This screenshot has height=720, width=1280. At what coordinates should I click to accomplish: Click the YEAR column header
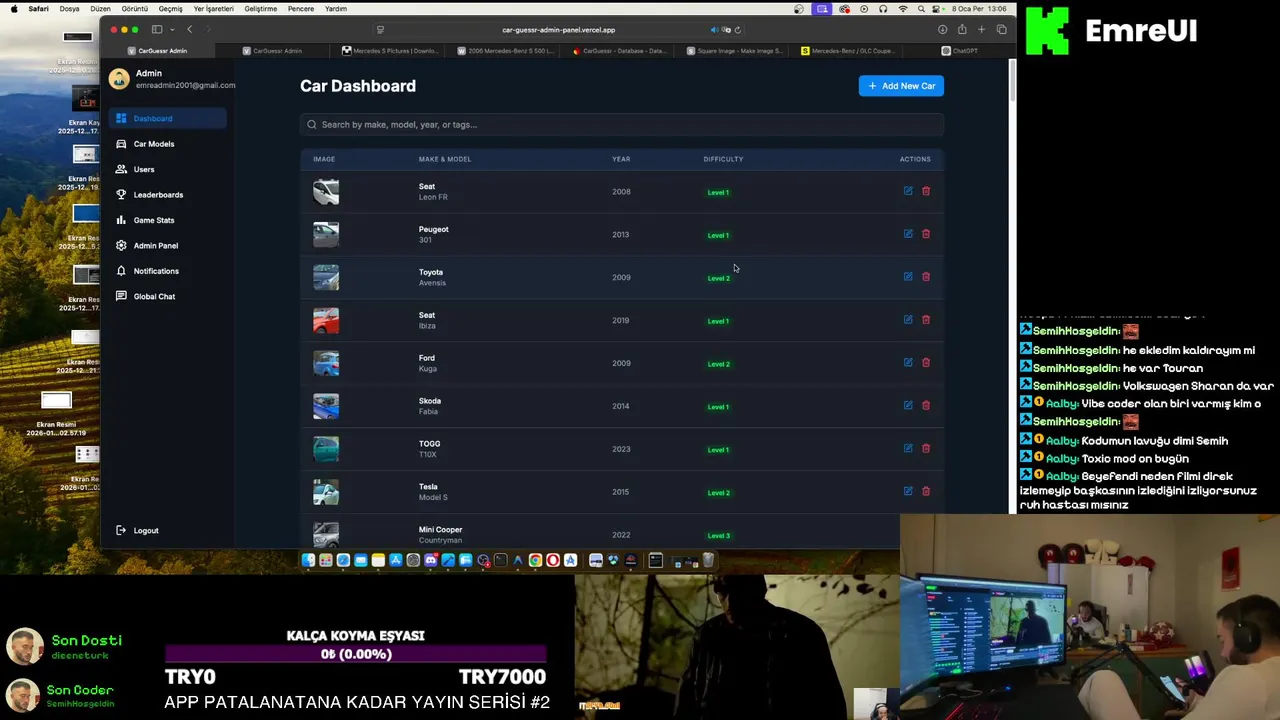[621, 159]
